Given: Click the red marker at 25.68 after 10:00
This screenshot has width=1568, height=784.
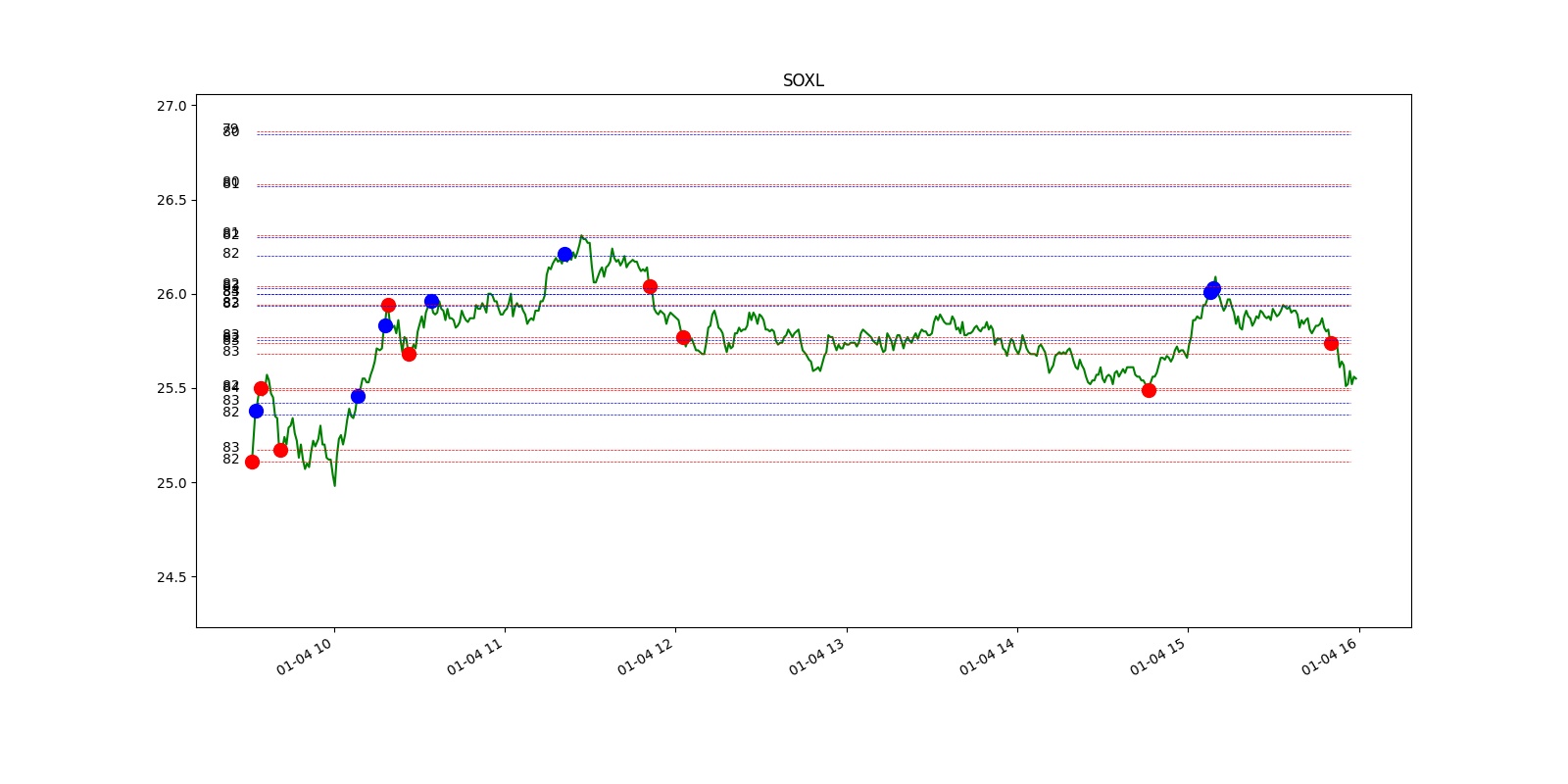Looking at the screenshot, I should pos(409,354).
